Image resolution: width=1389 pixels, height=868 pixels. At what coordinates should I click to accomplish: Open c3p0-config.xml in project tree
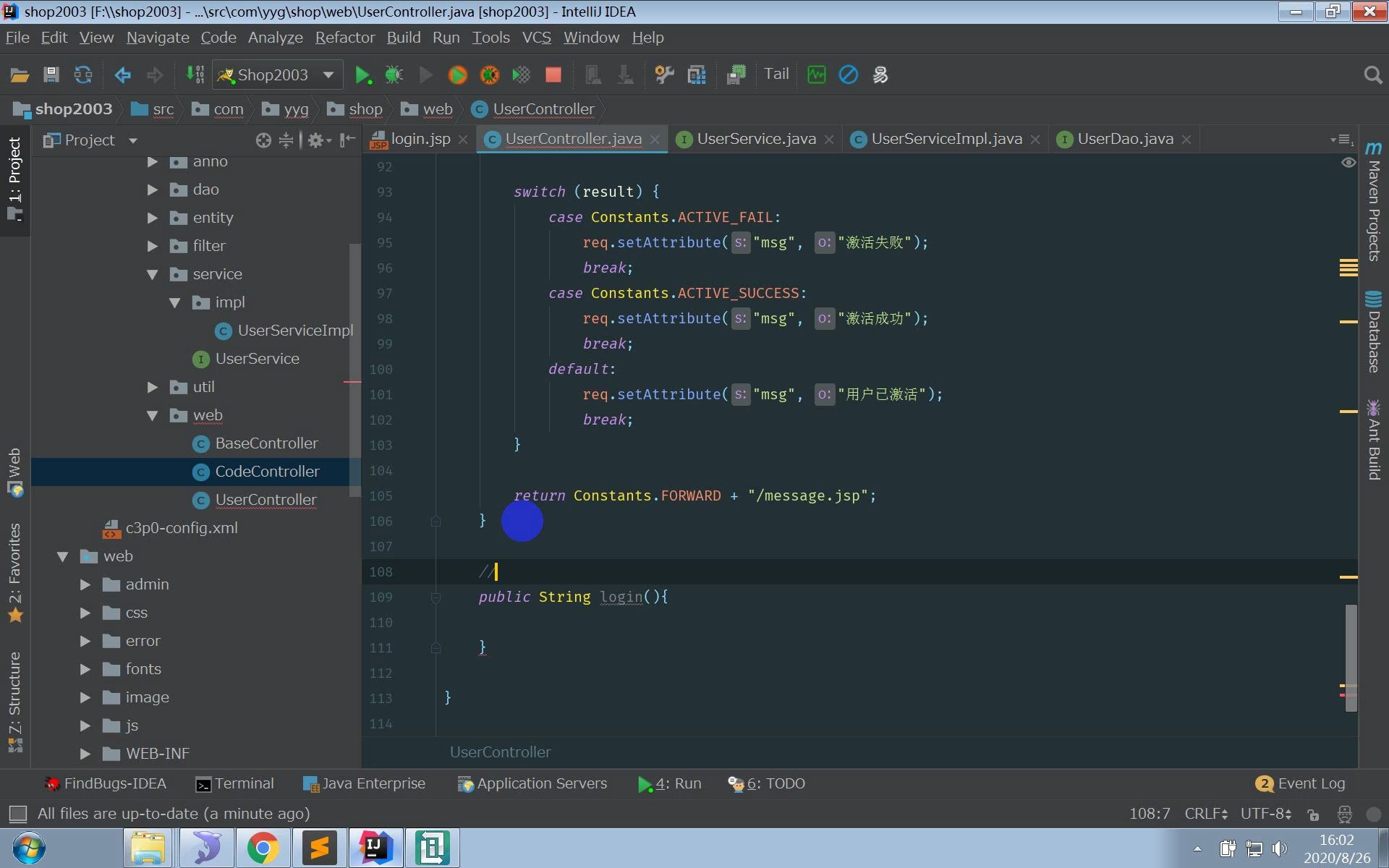[181, 528]
